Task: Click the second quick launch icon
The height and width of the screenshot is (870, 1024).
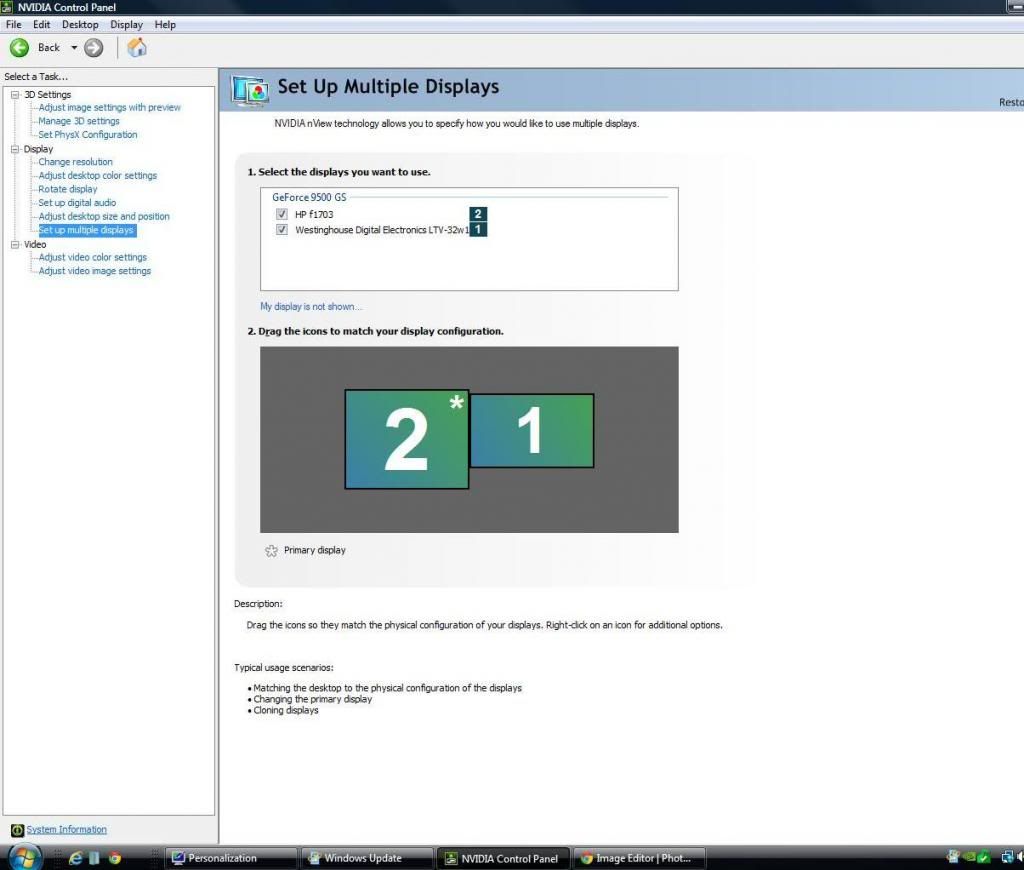Action: tap(94, 858)
